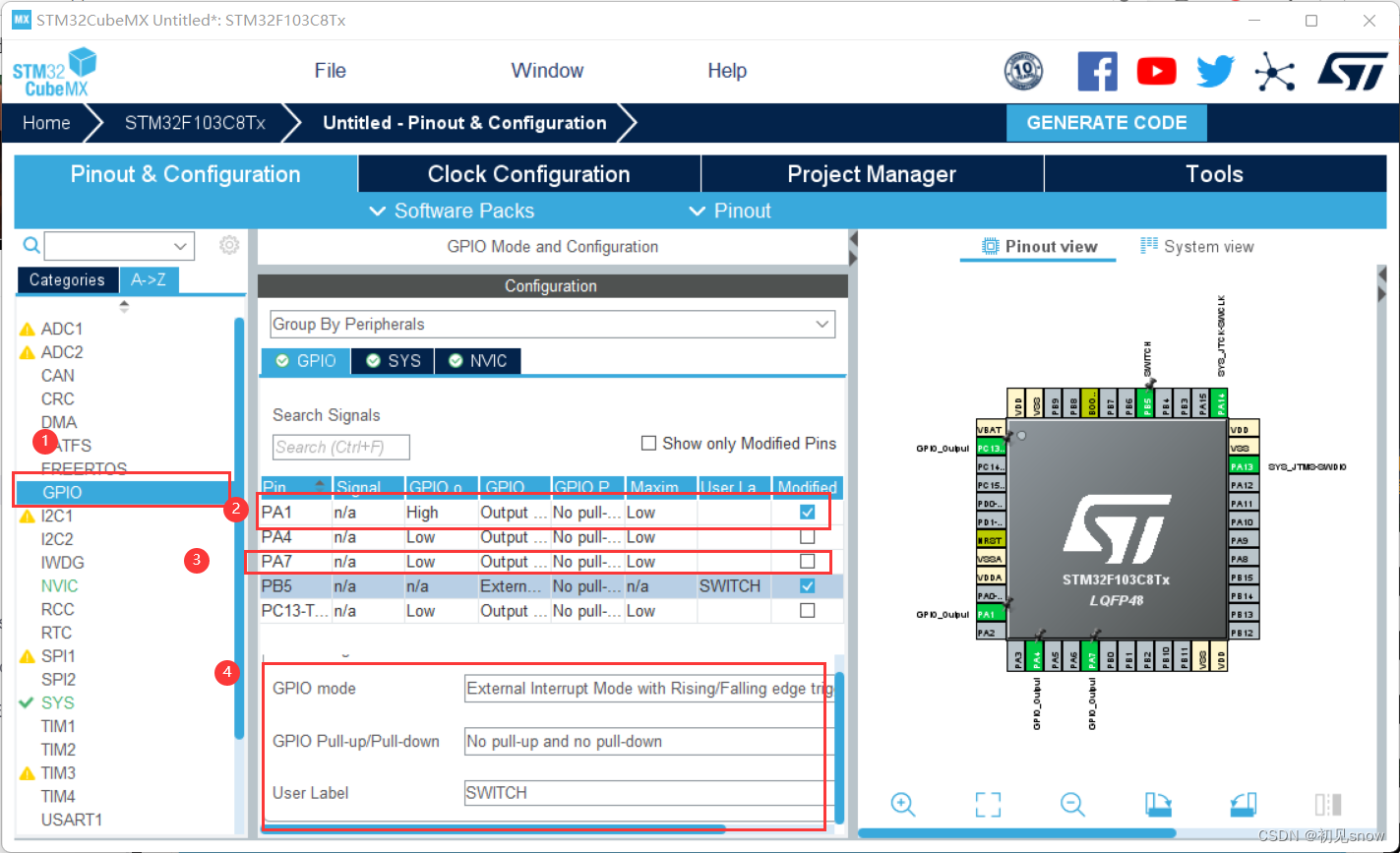Select pin PA13 on the chip

coord(1243,466)
